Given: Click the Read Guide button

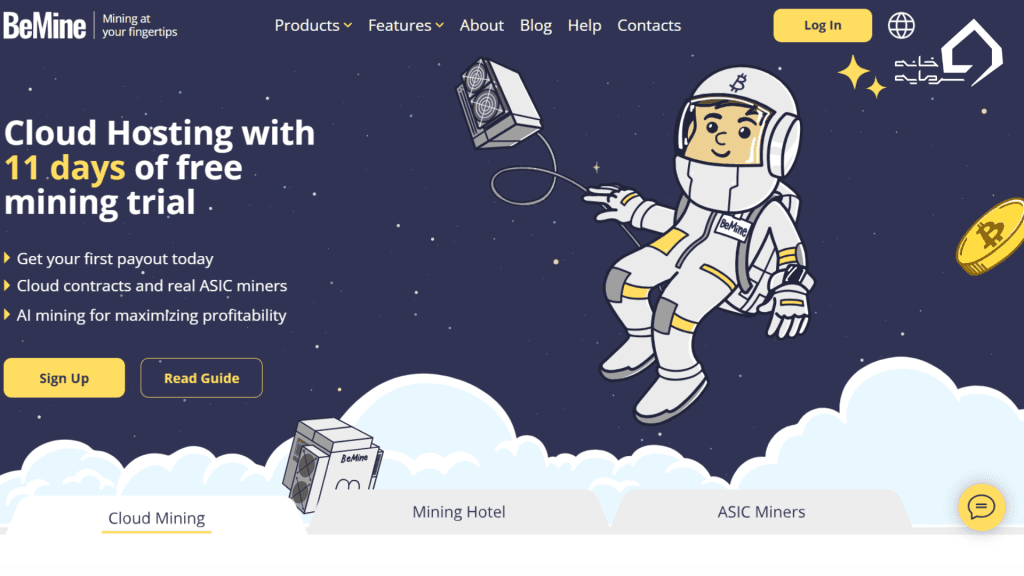Looking at the screenshot, I should coord(201,377).
